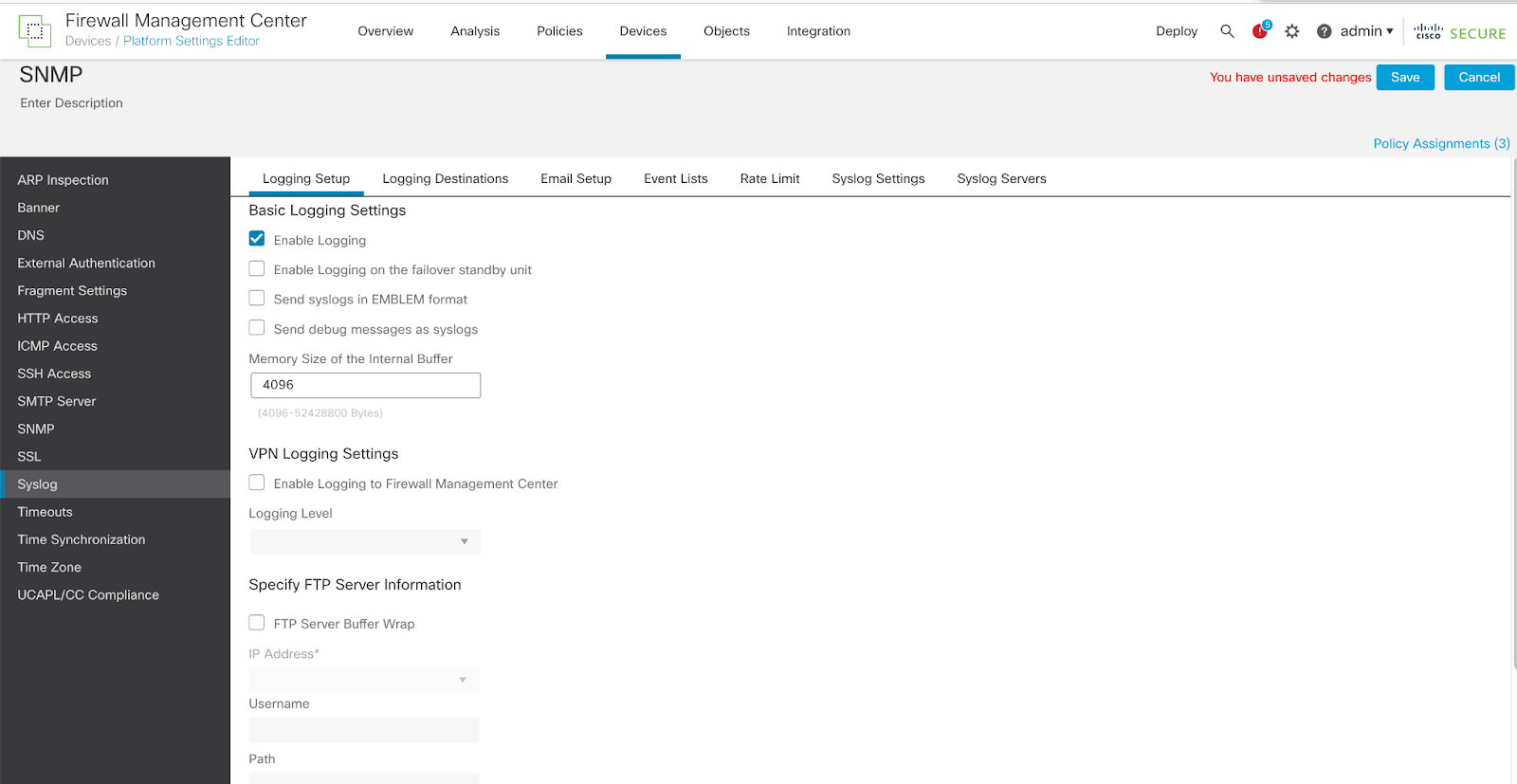Open the settings gear icon

coord(1291,31)
